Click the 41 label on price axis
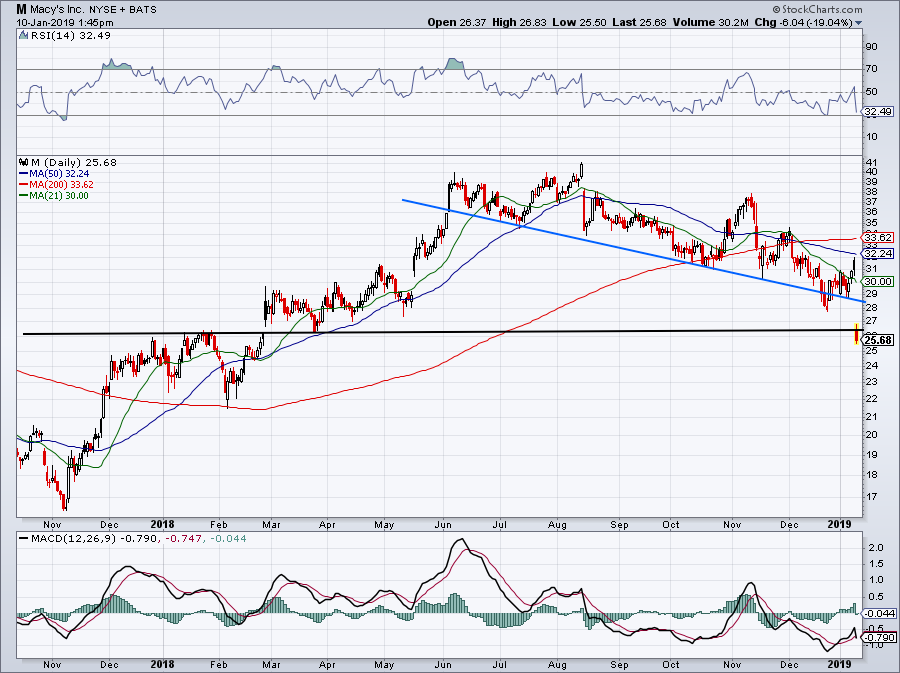 pos(871,162)
